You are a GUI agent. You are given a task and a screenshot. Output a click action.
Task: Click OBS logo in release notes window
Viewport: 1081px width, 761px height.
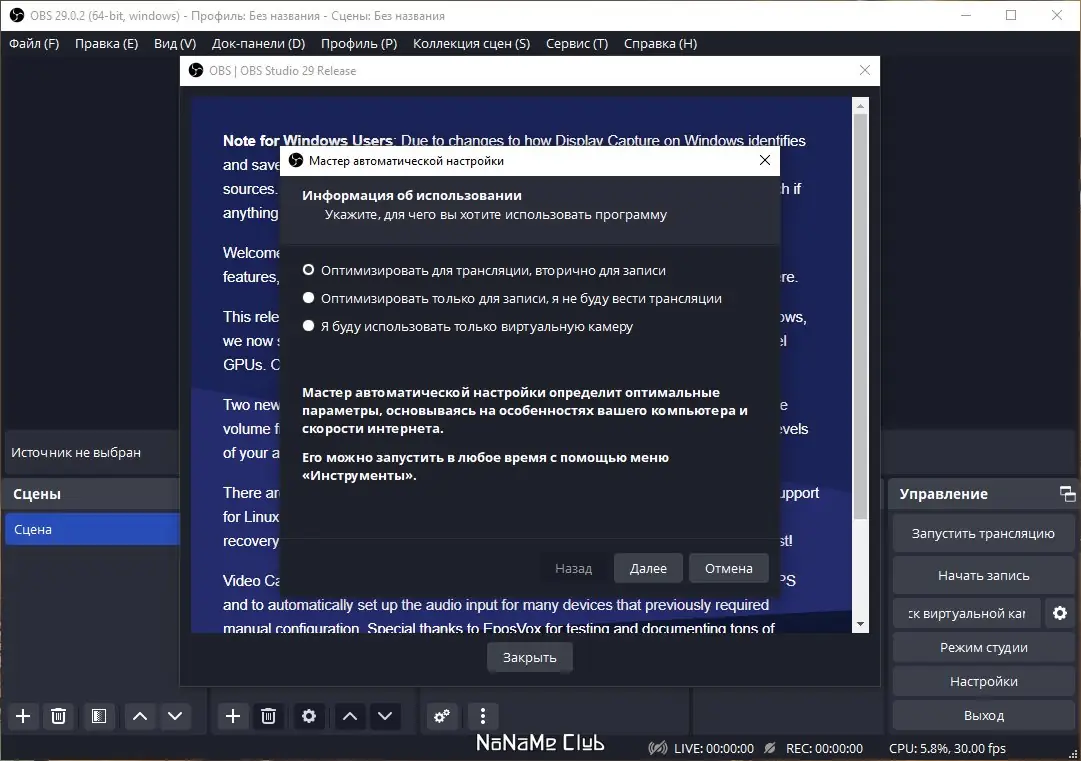tap(196, 70)
